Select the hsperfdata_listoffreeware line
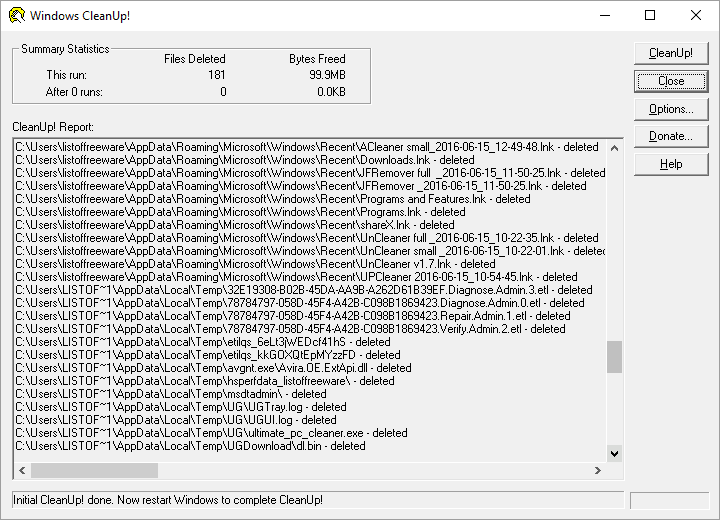 (205, 381)
